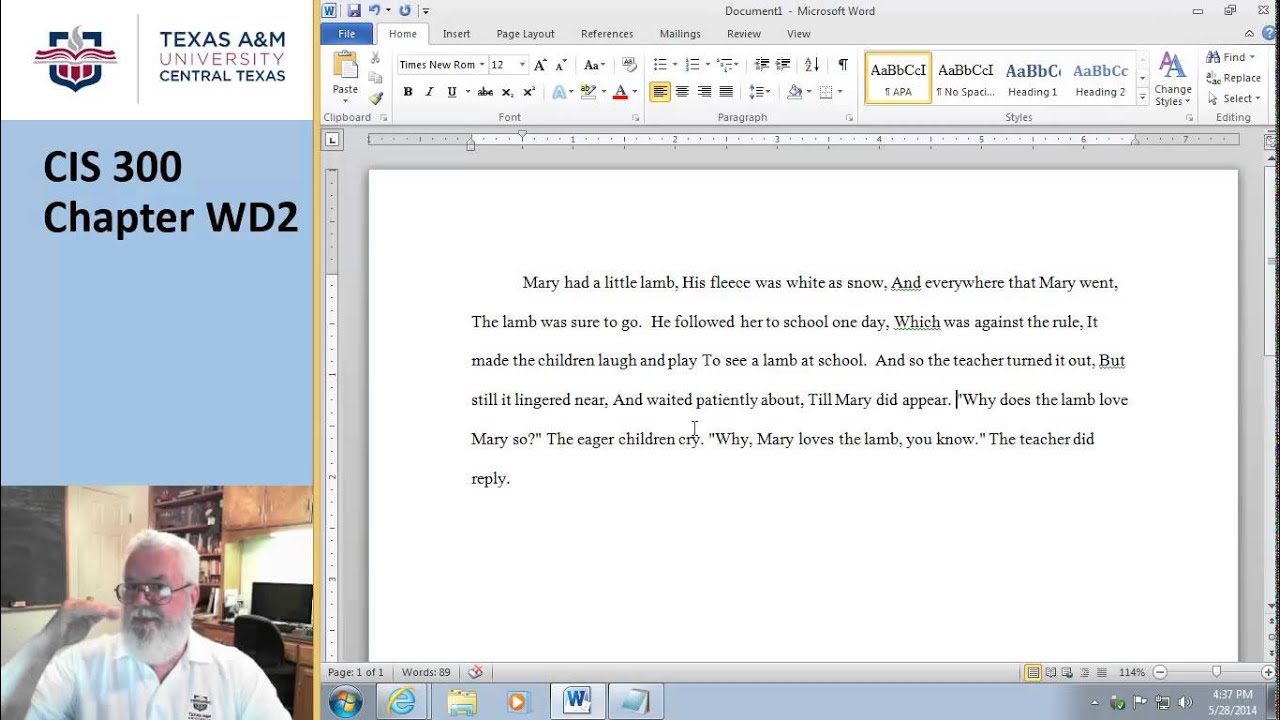This screenshot has height=720, width=1280.
Task: Open the font name dropdown
Action: pyautogui.click(x=481, y=65)
